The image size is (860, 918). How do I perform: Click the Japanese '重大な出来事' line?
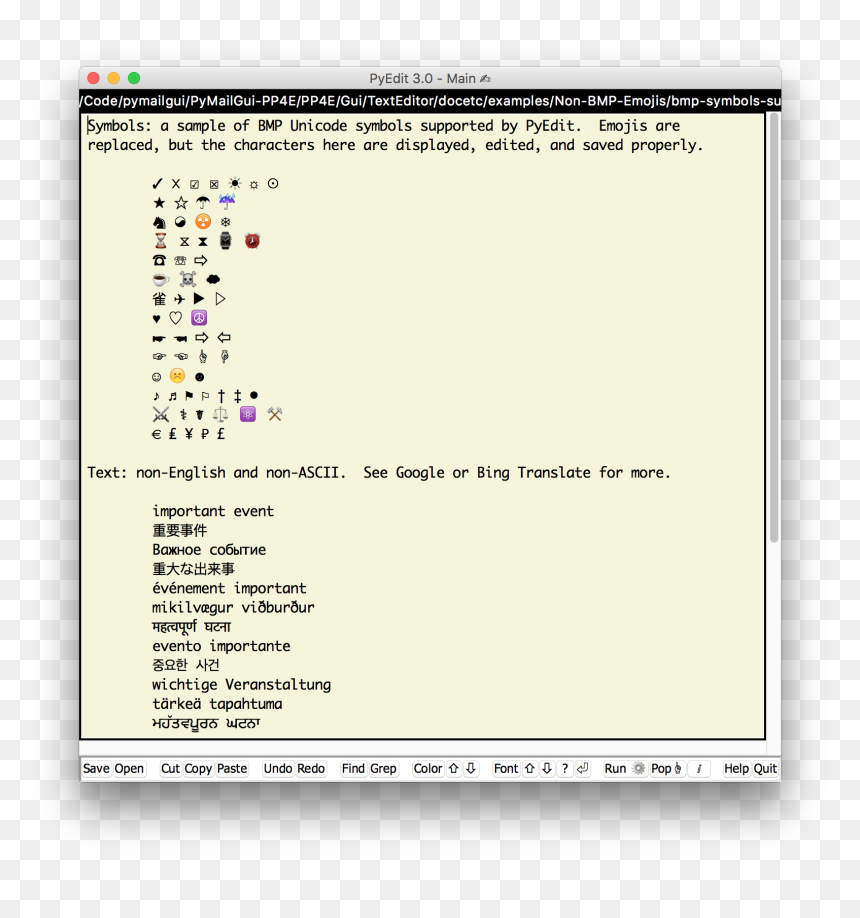coord(193,569)
